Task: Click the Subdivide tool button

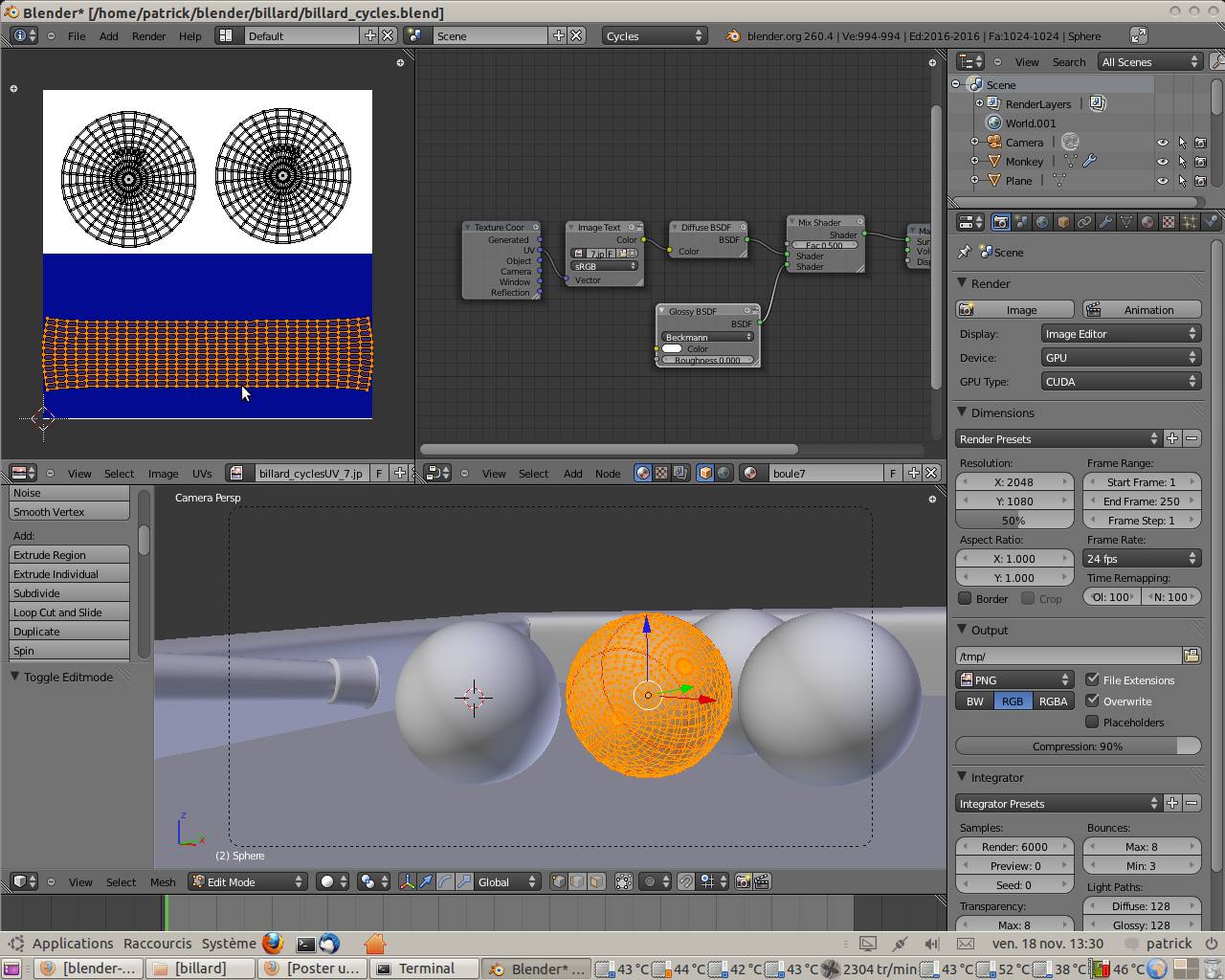Action: click(69, 593)
